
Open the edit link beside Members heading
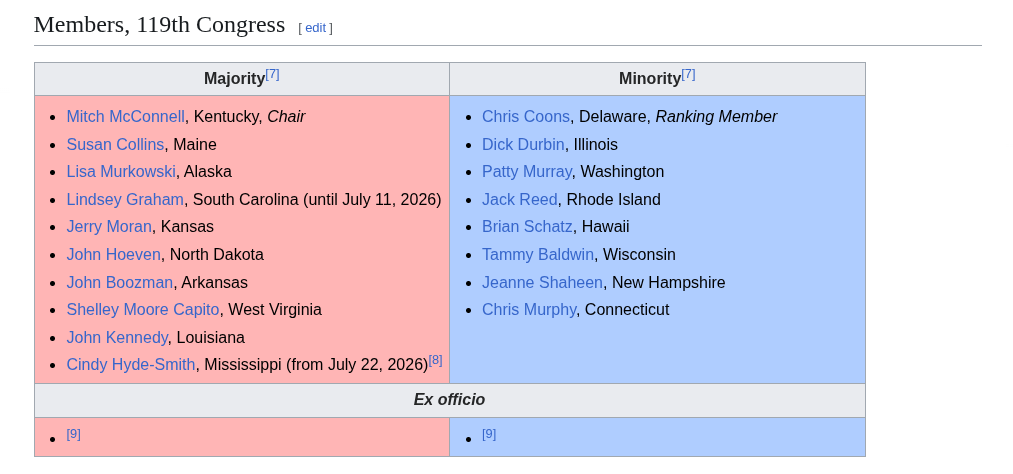pyautogui.click(x=315, y=28)
